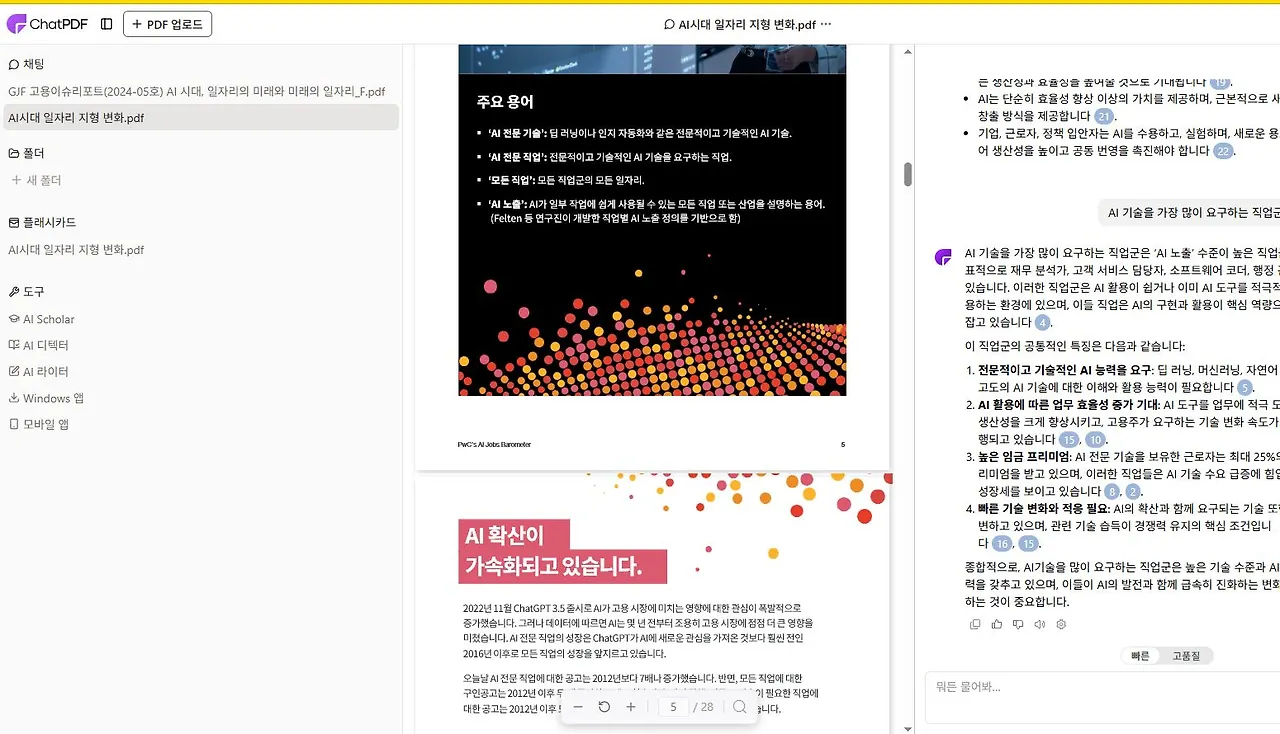Open the AI 디텍터 tool
The height and width of the screenshot is (734, 1280).
(39, 345)
